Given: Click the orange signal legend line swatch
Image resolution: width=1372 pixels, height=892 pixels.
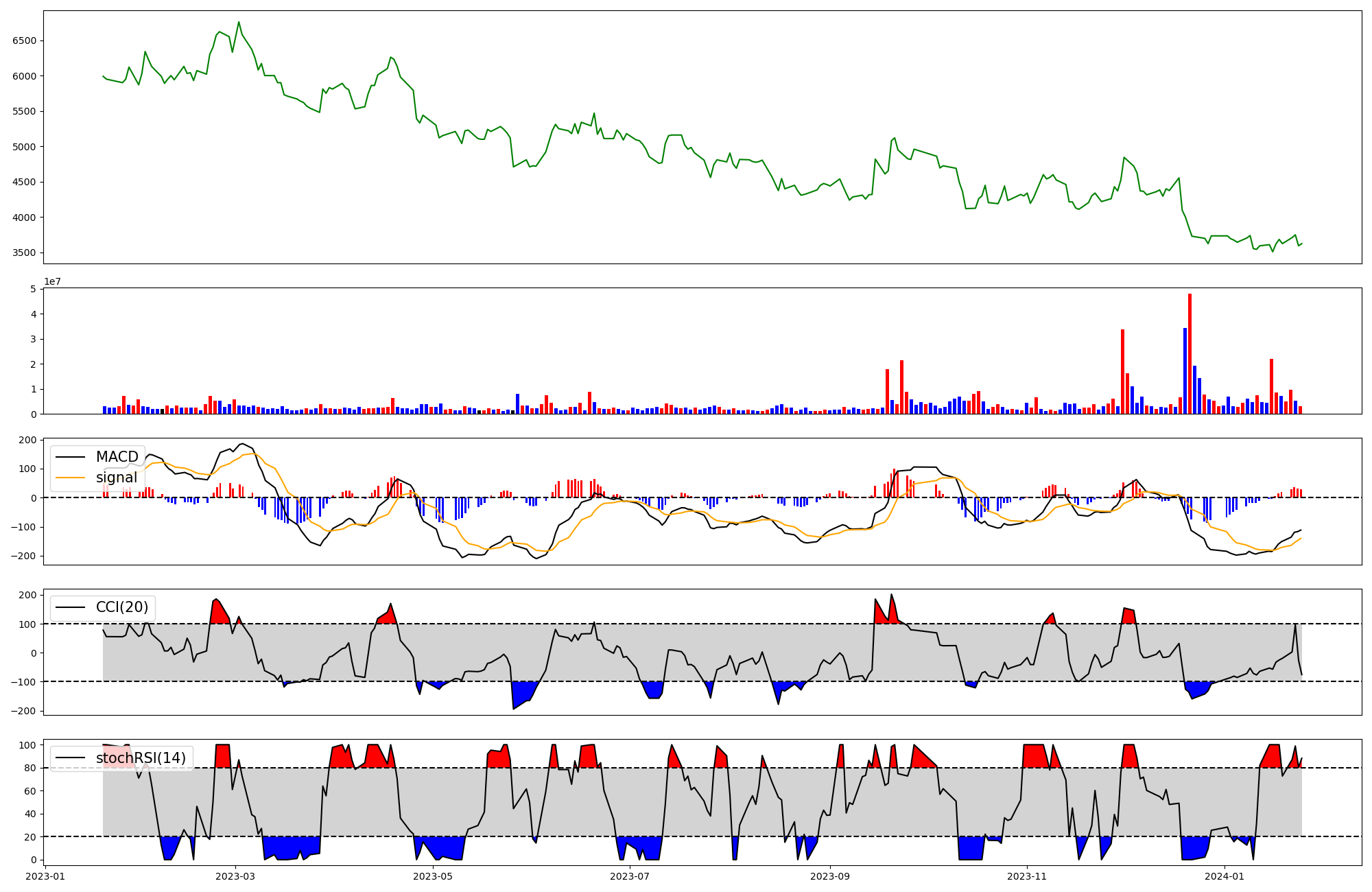Looking at the screenshot, I should click(70, 478).
